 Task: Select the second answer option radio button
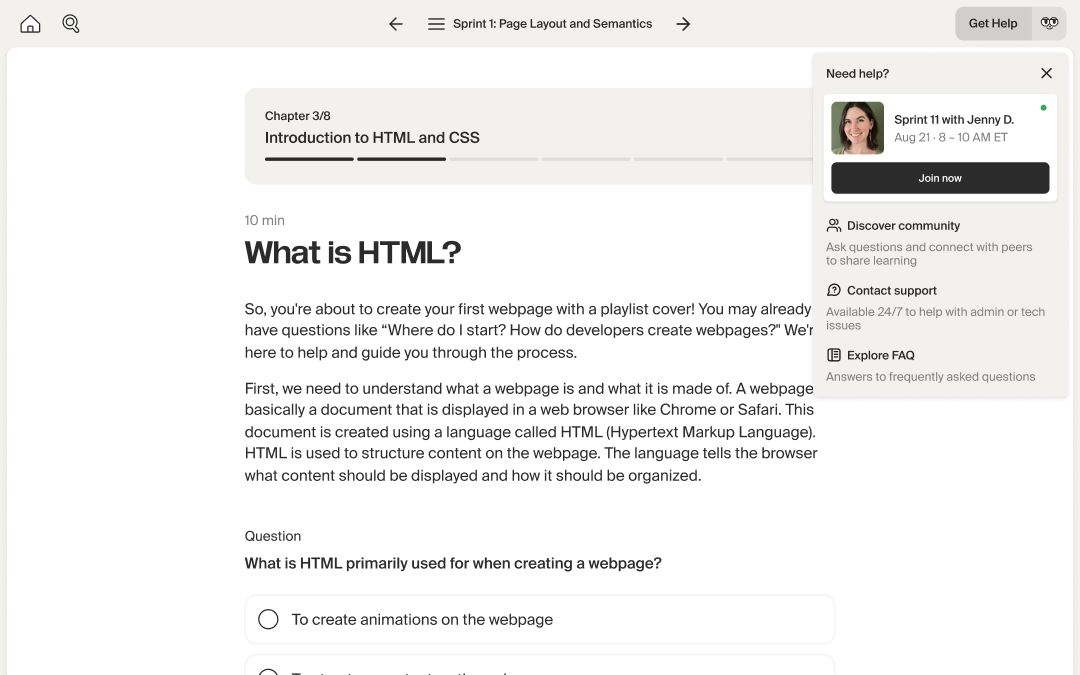[x=268, y=671]
